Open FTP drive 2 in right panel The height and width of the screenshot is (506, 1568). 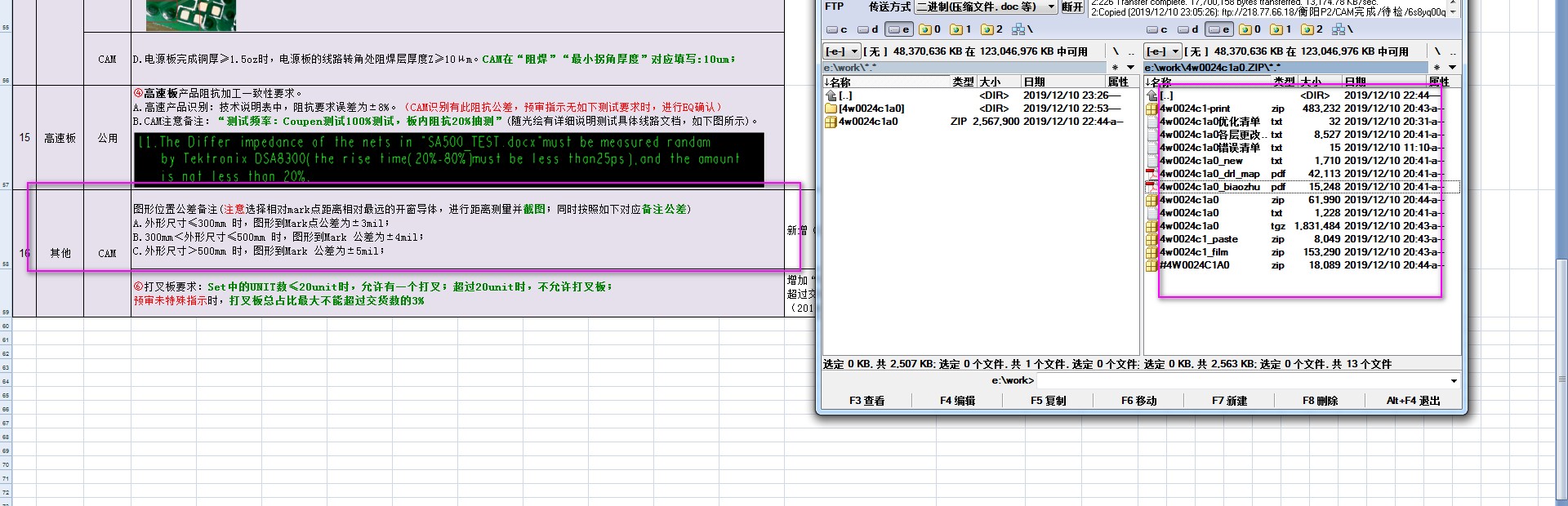coord(1312,29)
